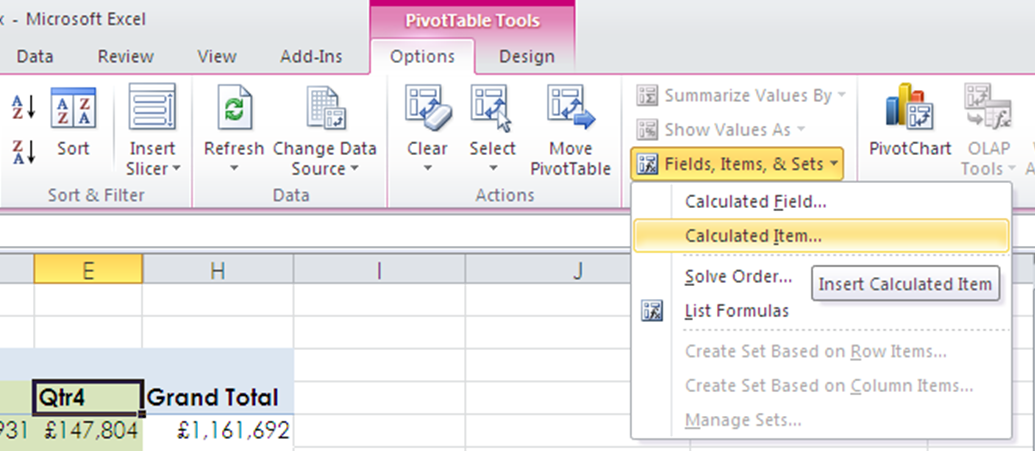Image resolution: width=1035 pixels, height=451 pixels.
Task: Select column H header
Action: [218, 269]
